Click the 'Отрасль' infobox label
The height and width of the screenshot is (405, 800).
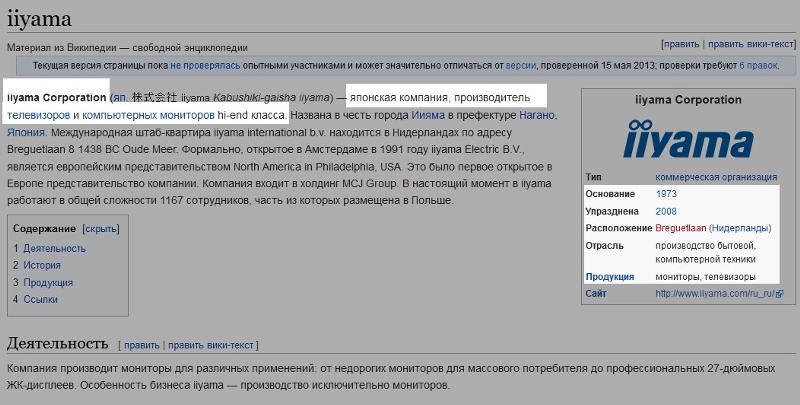605,246
